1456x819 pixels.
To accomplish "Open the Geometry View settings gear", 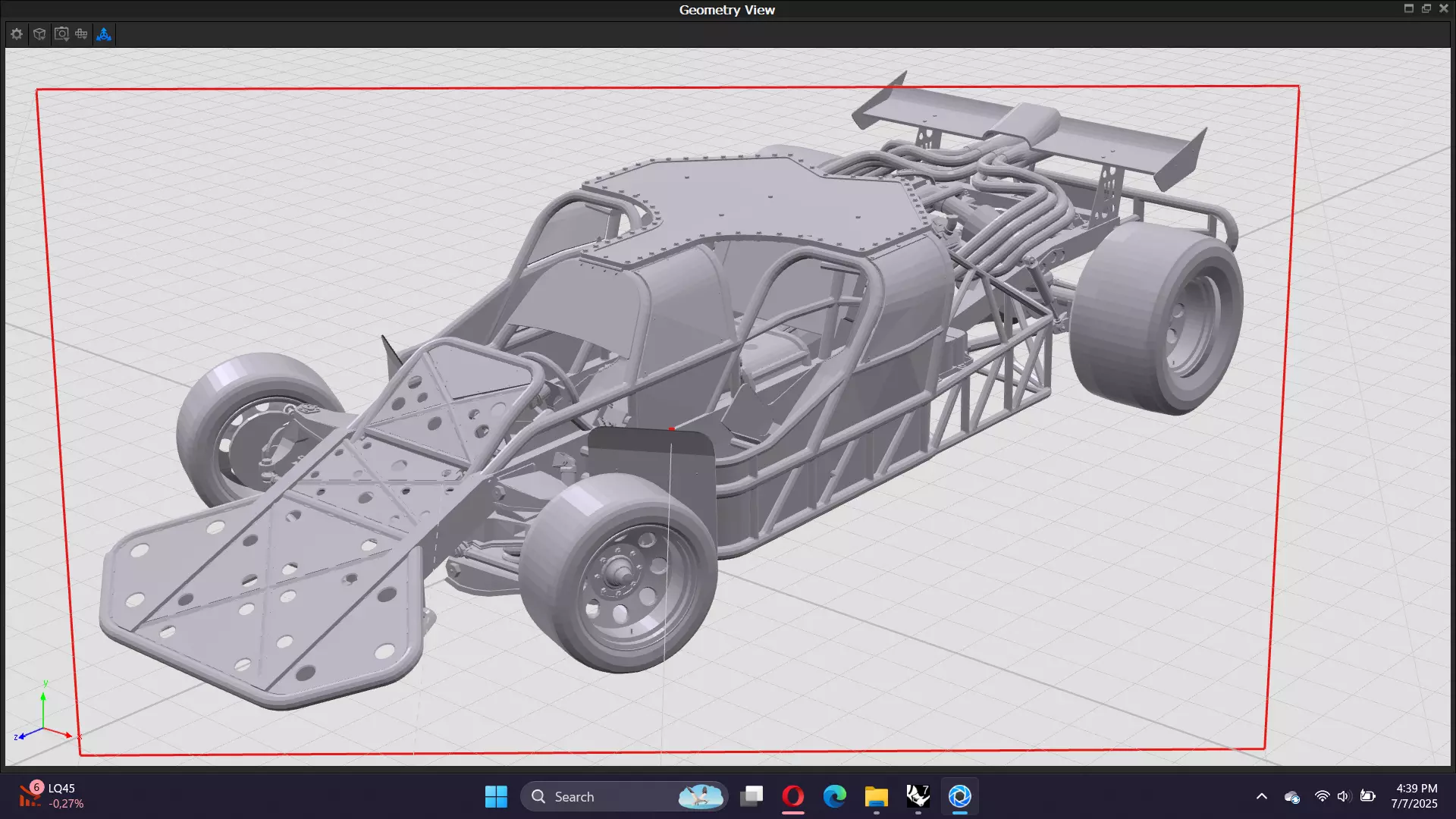I will (17, 34).
